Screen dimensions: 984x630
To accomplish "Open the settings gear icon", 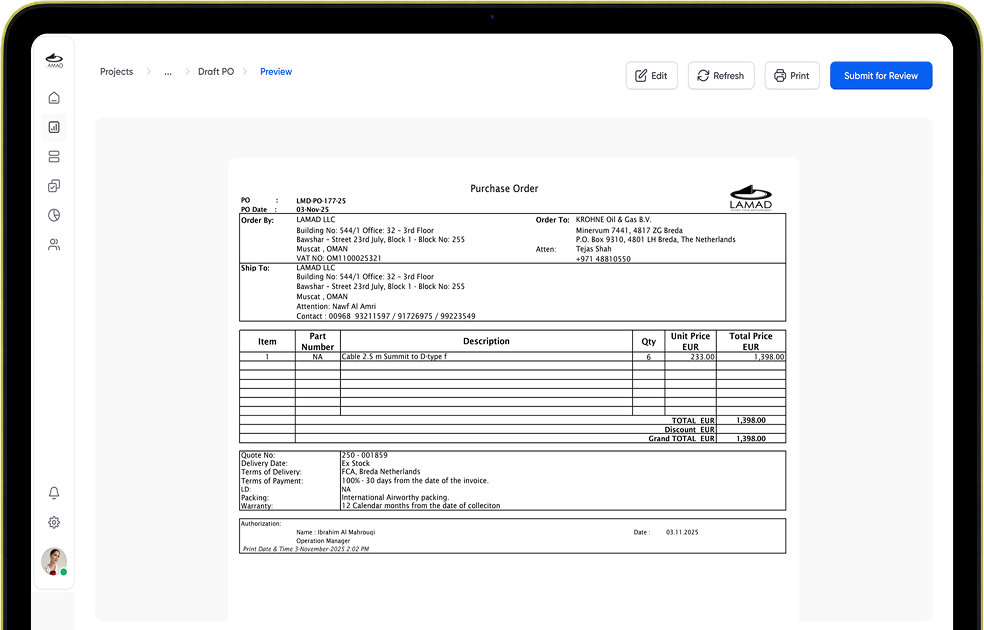I will [54, 522].
